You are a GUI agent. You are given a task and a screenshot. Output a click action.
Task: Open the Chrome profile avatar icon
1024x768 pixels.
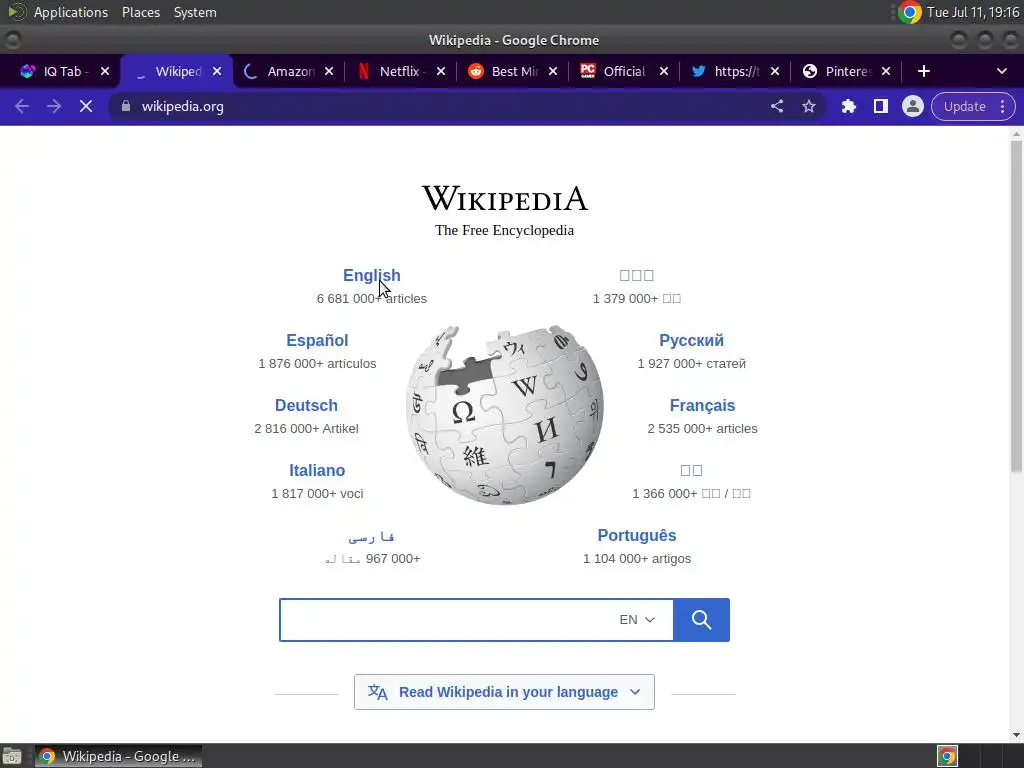[x=912, y=106]
